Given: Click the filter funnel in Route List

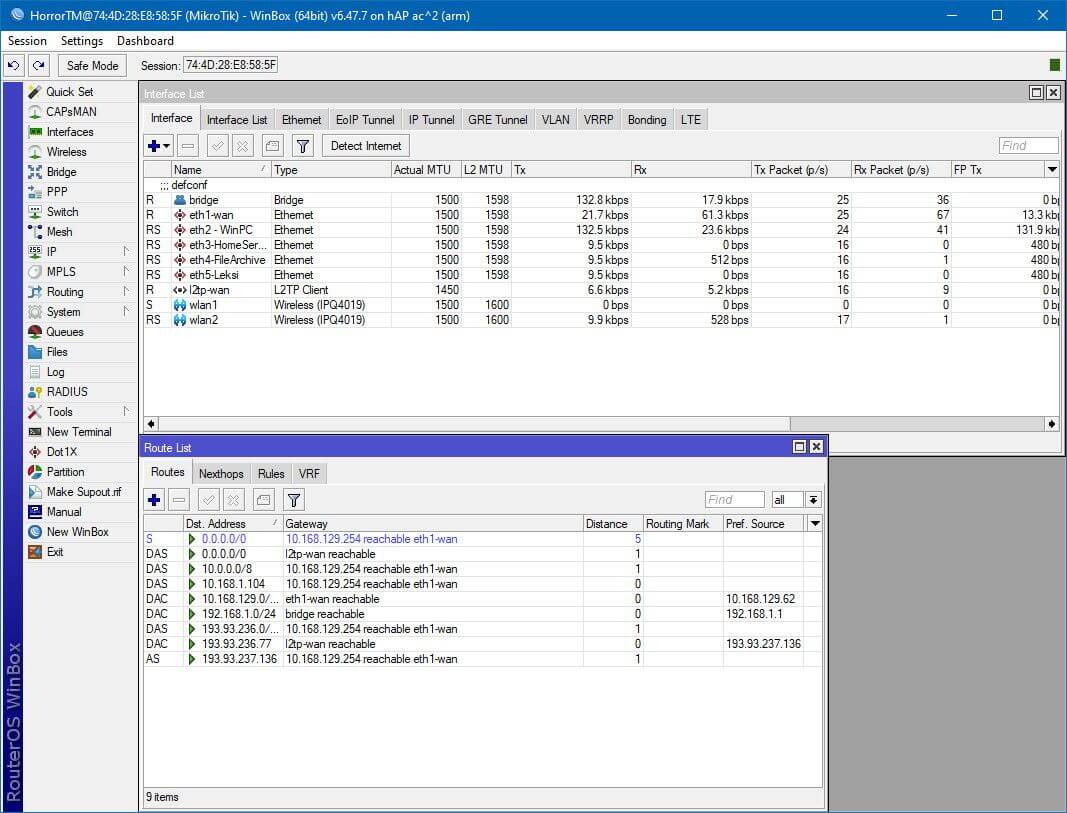Looking at the screenshot, I should click(294, 501).
